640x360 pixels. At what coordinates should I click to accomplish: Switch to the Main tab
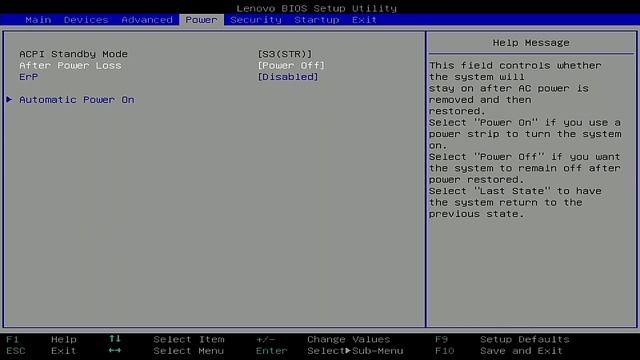(38, 20)
